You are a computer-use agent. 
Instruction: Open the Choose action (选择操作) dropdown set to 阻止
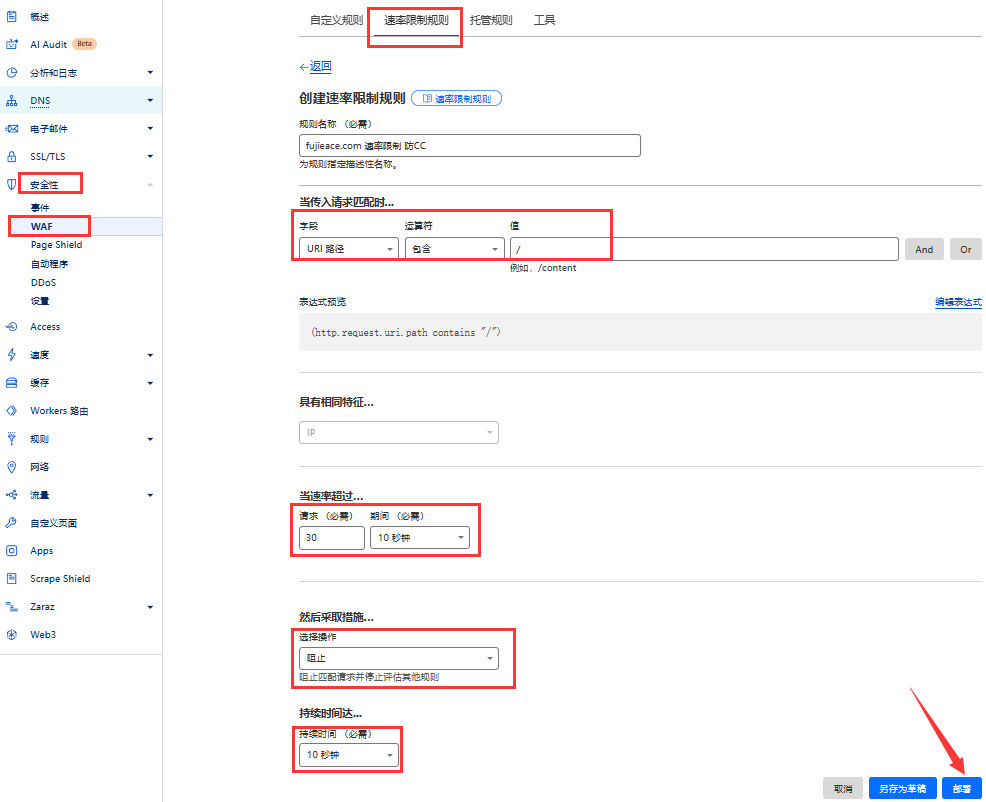399,658
